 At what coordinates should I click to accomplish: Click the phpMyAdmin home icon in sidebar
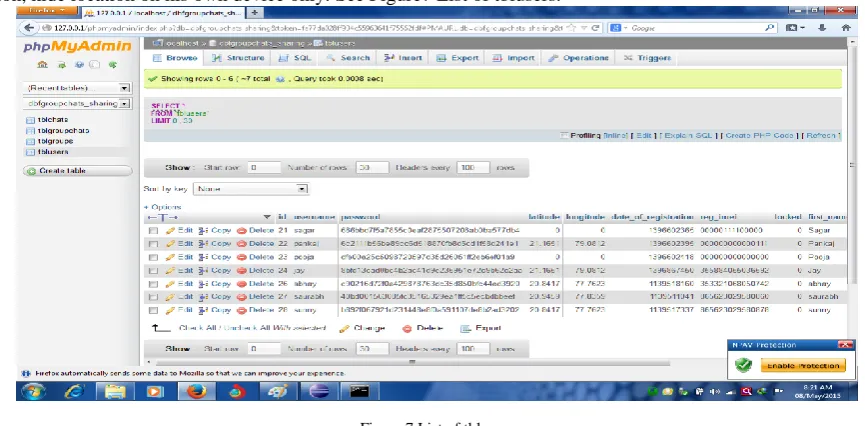coord(42,65)
